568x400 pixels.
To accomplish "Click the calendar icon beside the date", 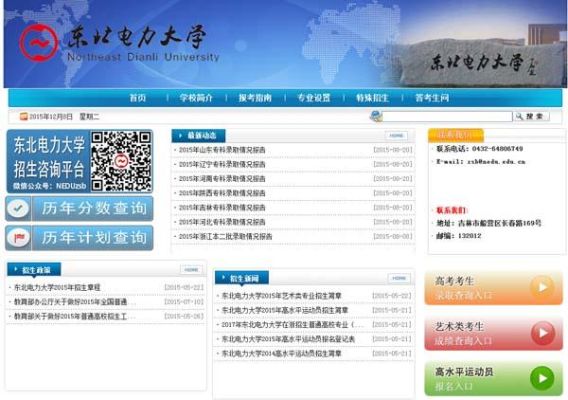I will tap(24, 116).
